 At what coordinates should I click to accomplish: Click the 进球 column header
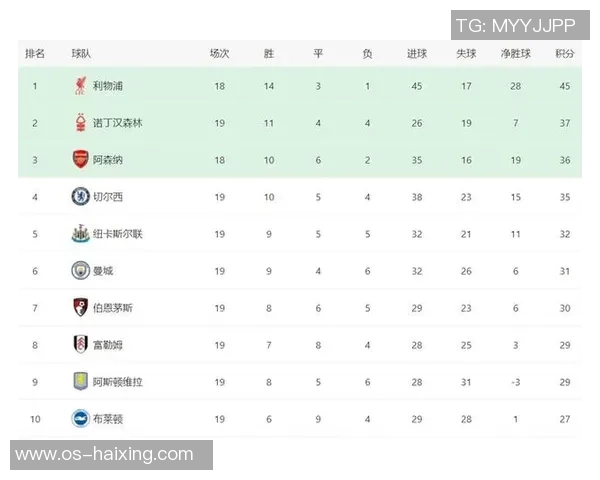(417, 54)
